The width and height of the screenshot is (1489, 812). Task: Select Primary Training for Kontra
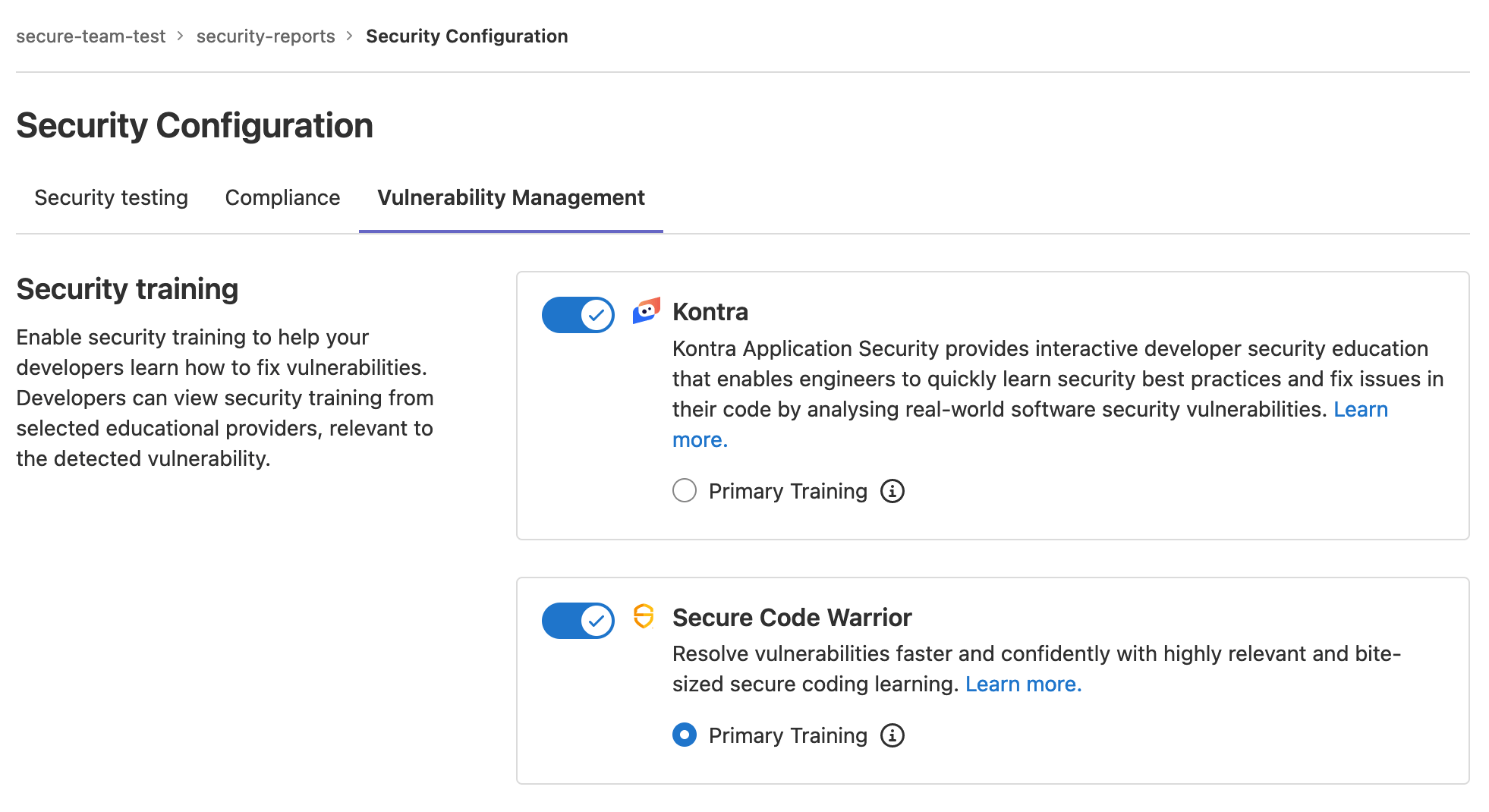pyautogui.click(x=684, y=491)
